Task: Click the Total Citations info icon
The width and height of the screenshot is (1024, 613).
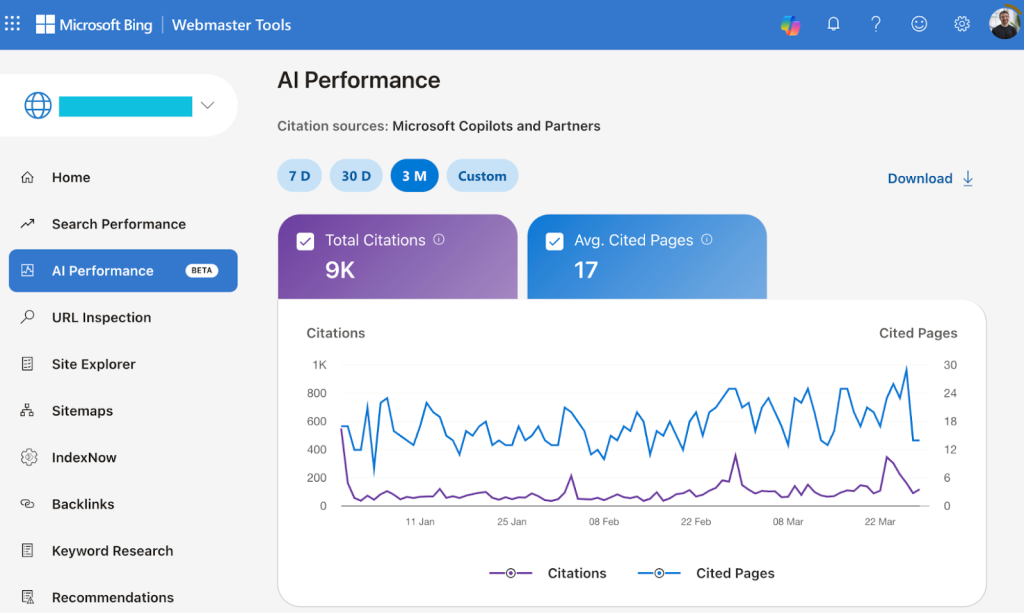Action: point(439,240)
